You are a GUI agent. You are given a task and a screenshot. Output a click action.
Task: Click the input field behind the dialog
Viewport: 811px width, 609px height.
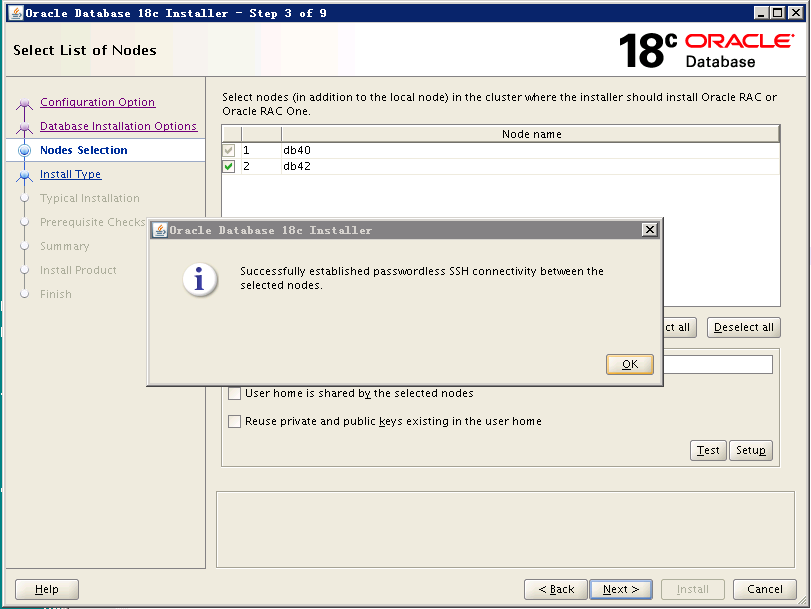[x=718, y=364]
